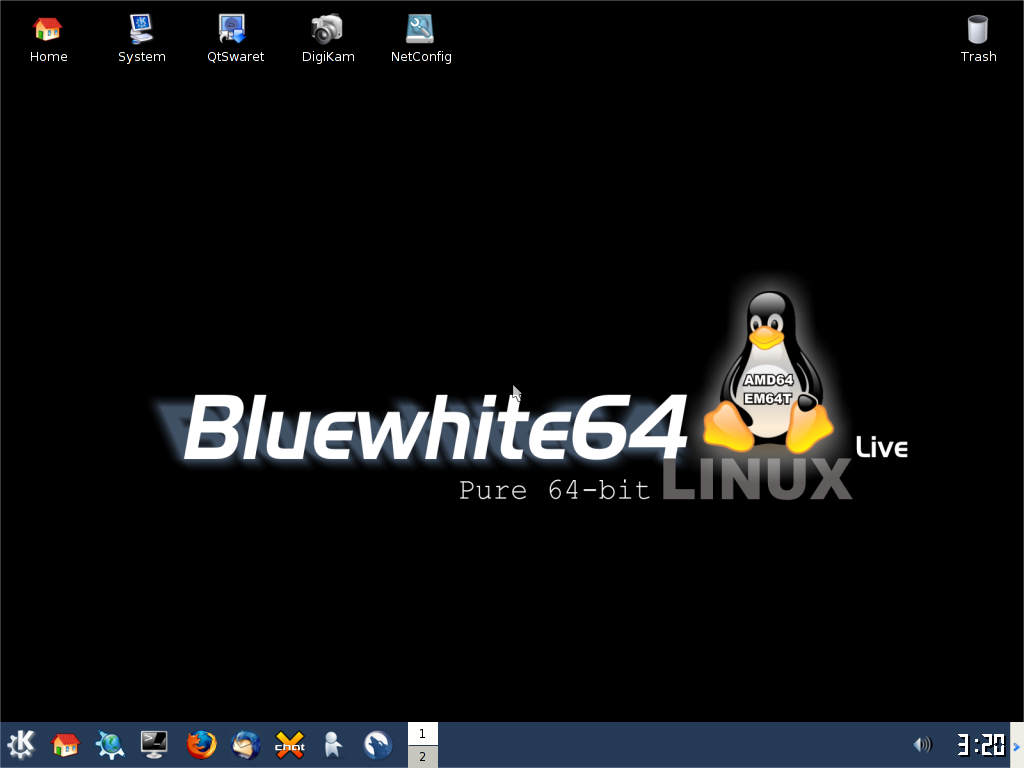
Task: Launch Firefox from the panel
Action: tap(201, 744)
